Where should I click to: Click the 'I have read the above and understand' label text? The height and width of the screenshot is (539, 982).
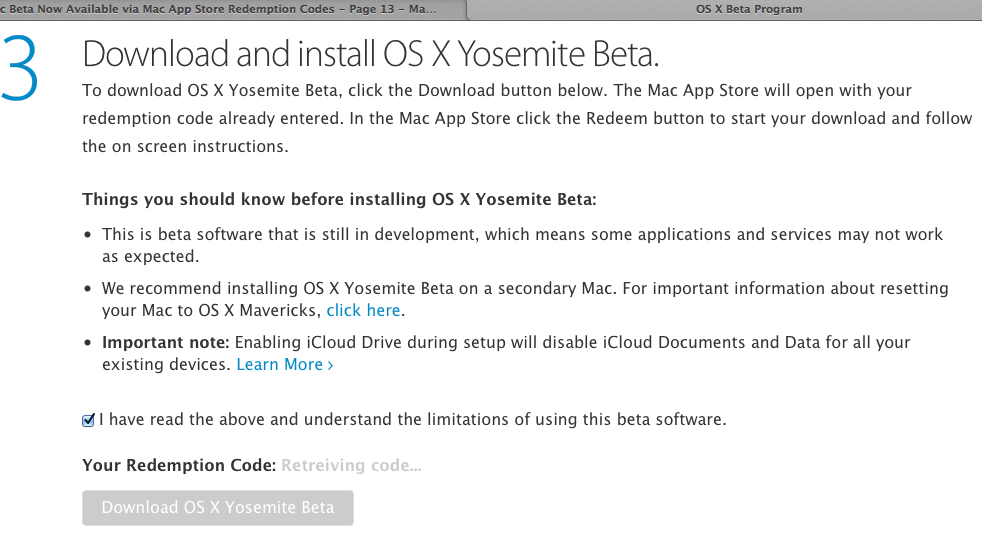(x=413, y=419)
